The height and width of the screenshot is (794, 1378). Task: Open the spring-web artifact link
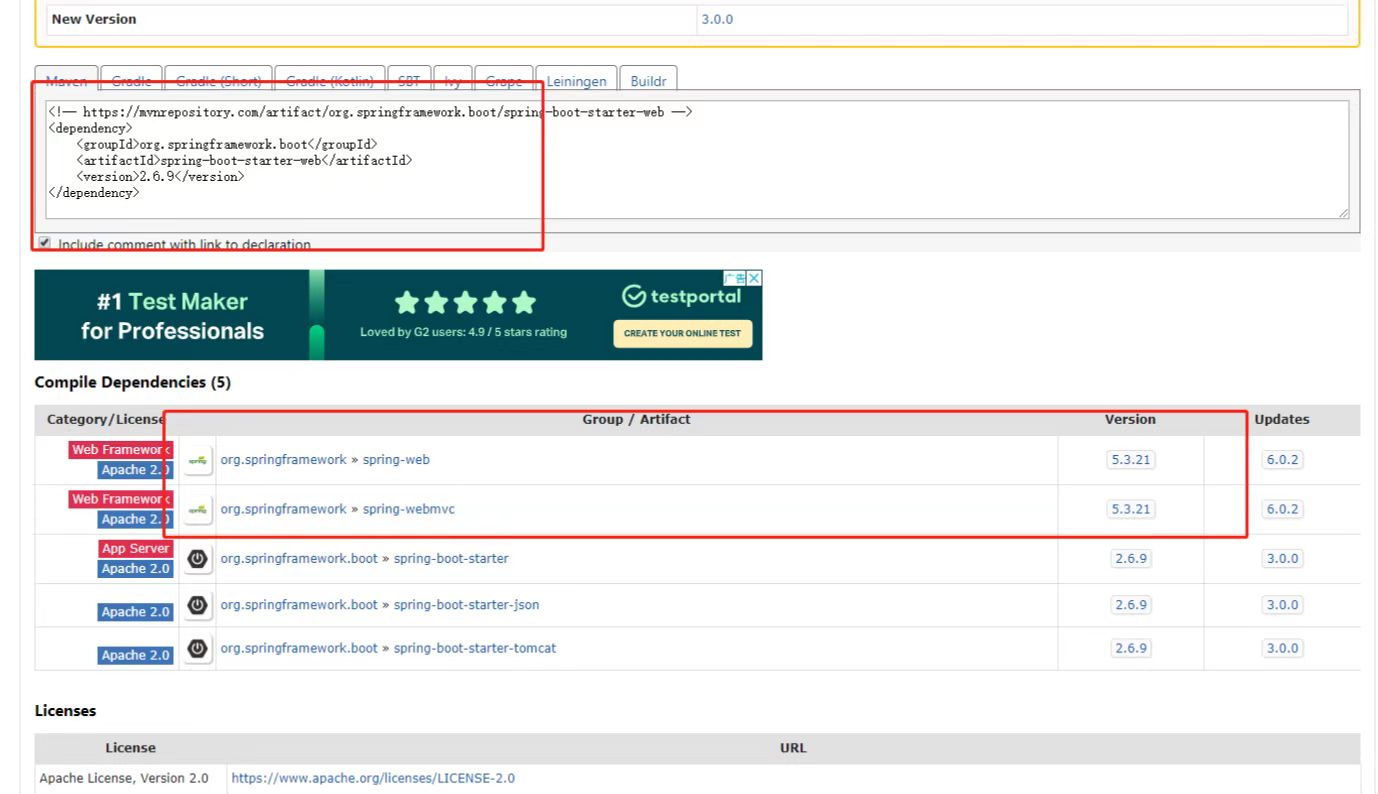click(396, 460)
